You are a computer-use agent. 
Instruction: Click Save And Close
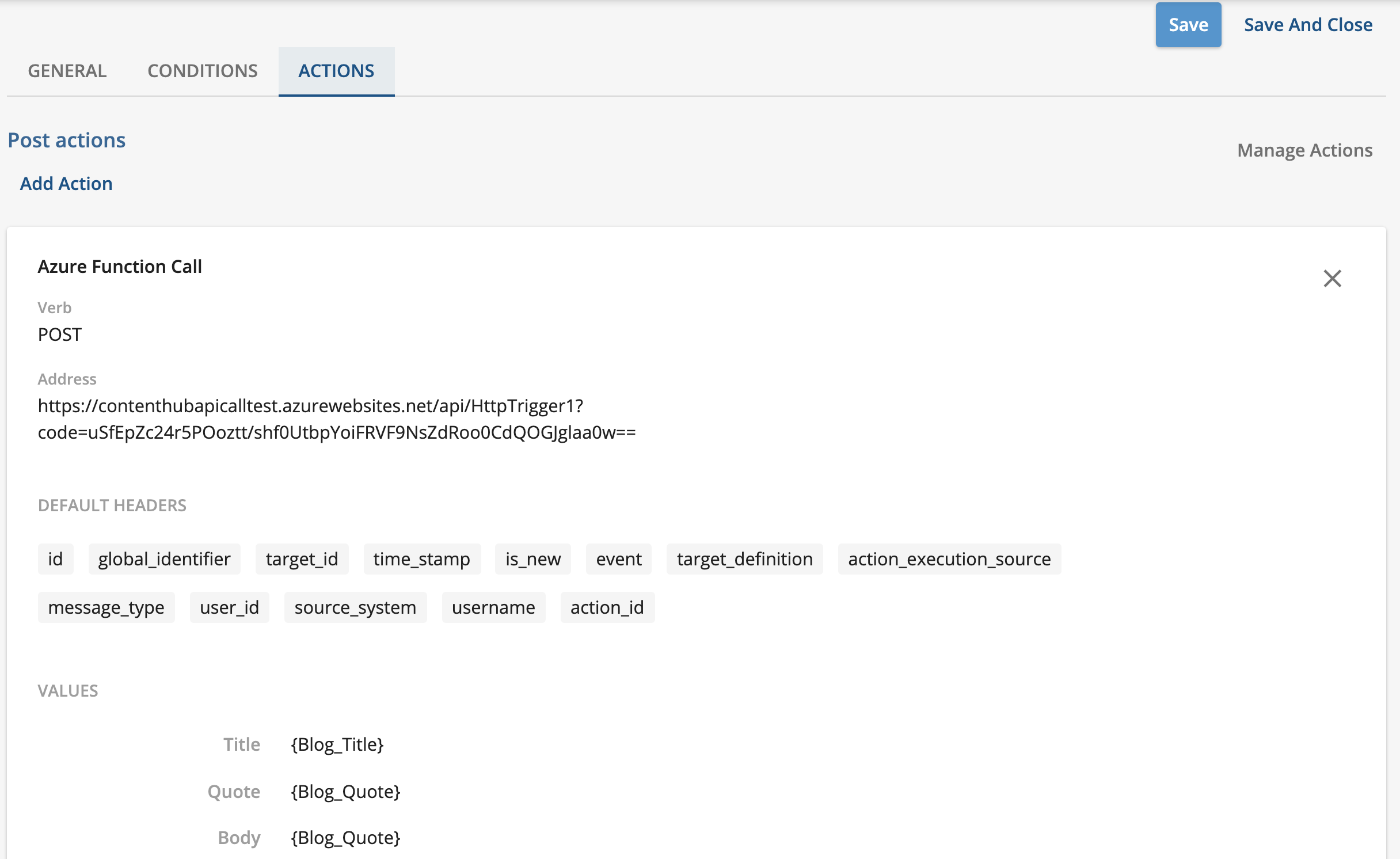[1308, 25]
